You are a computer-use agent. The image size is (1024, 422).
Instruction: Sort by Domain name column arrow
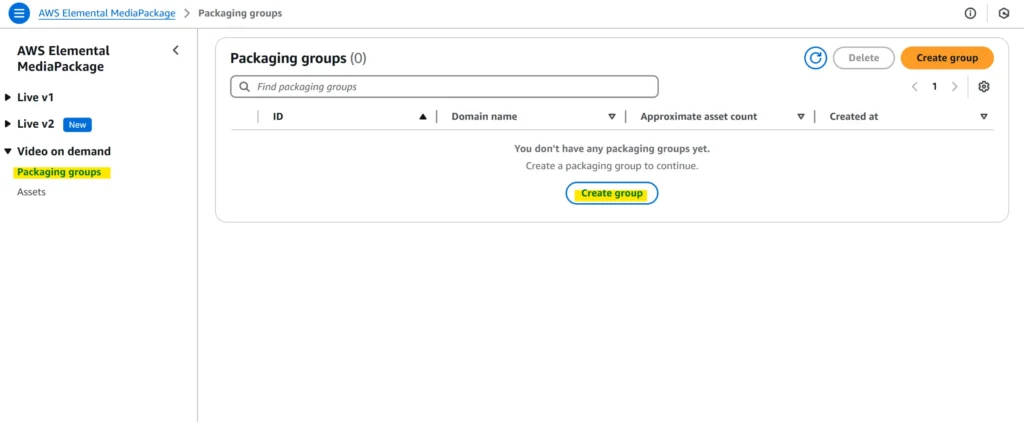pos(612,117)
